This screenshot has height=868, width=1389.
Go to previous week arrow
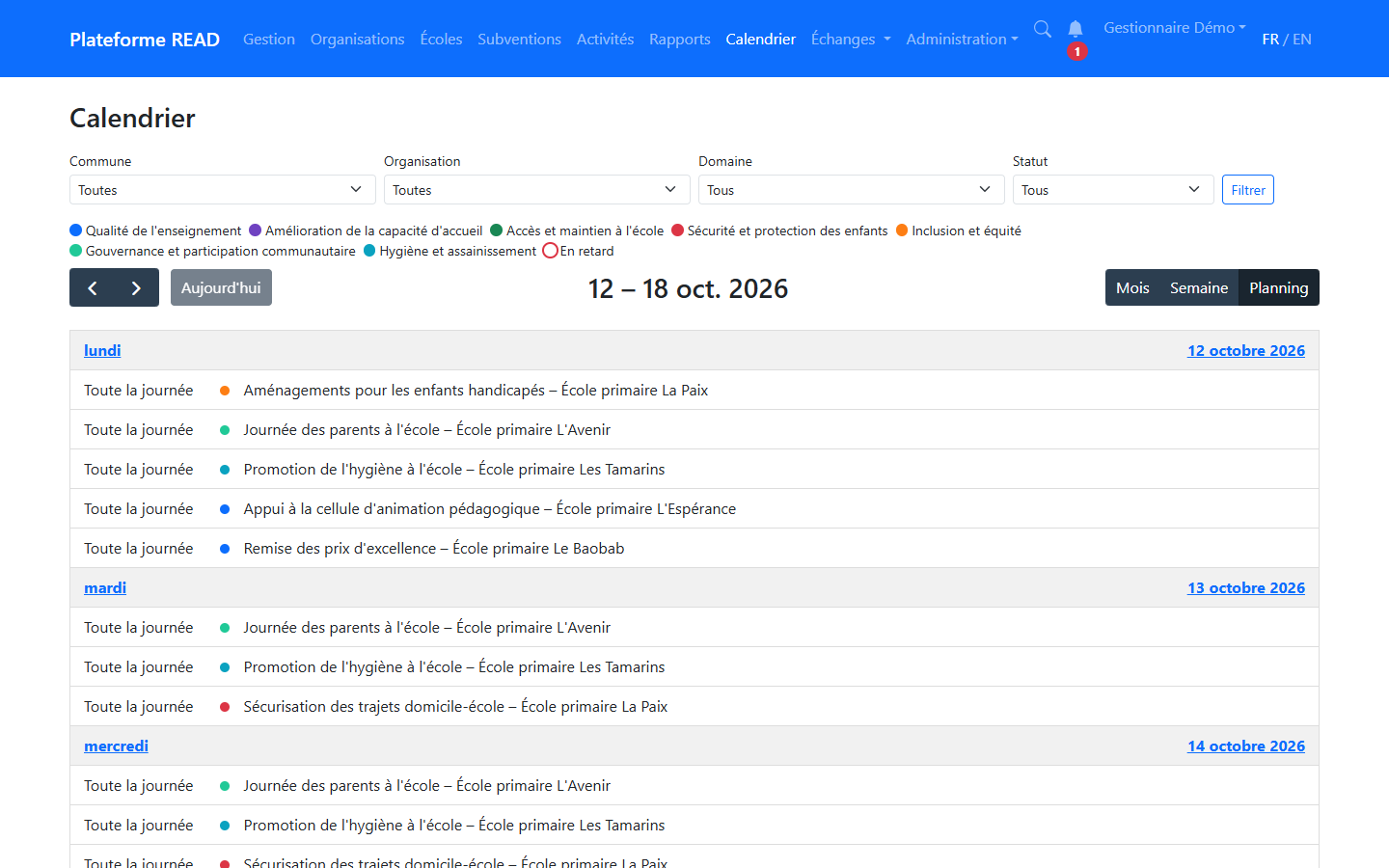[93, 287]
